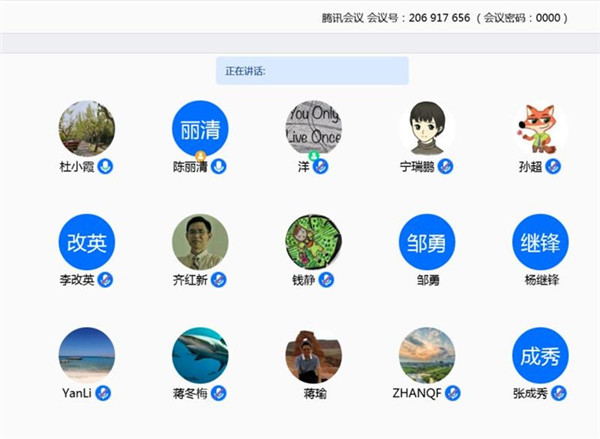Click the microphone icon next to 陈丽清
Image resolution: width=600 pixels, height=439 pixels.
pyautogui.click(x=220, y=167)
